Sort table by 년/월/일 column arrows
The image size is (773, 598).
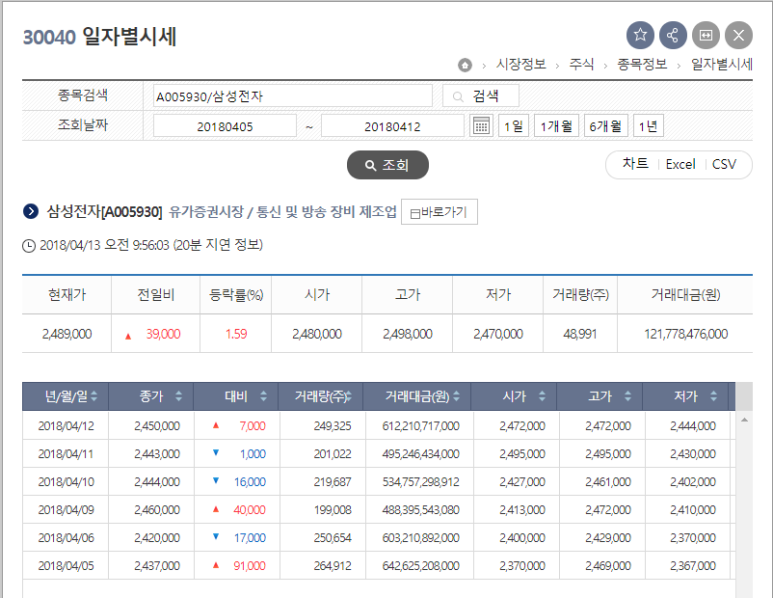coord(94,396)
